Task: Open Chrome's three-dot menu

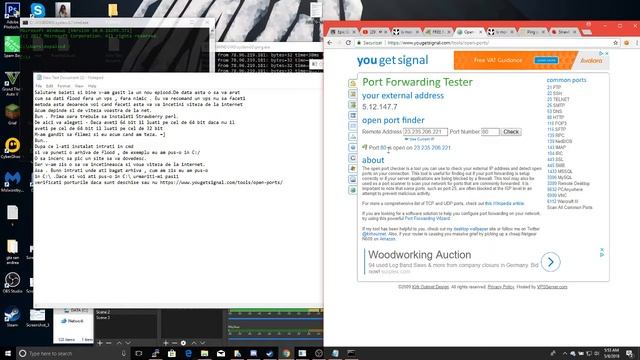Action: tap(637, 42)
